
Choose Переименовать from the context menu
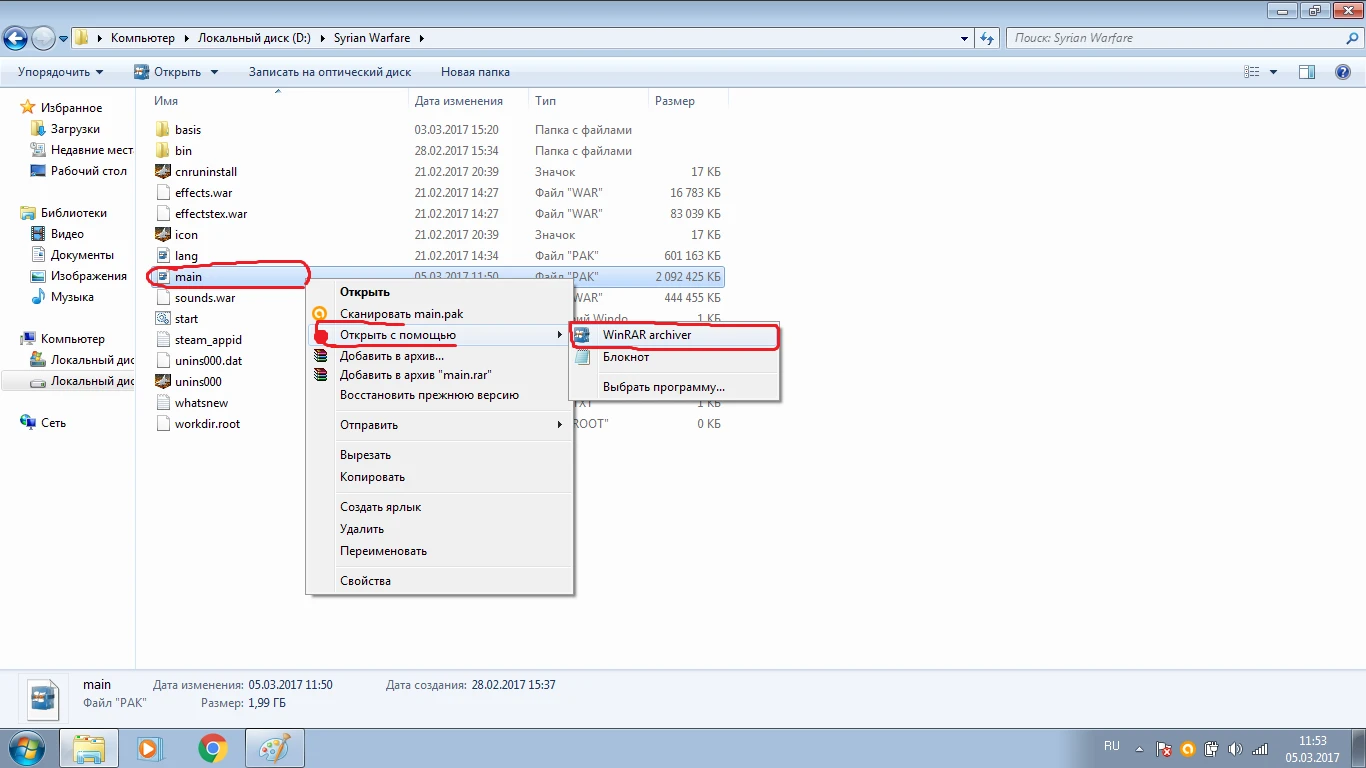click(x=440, y=551)
